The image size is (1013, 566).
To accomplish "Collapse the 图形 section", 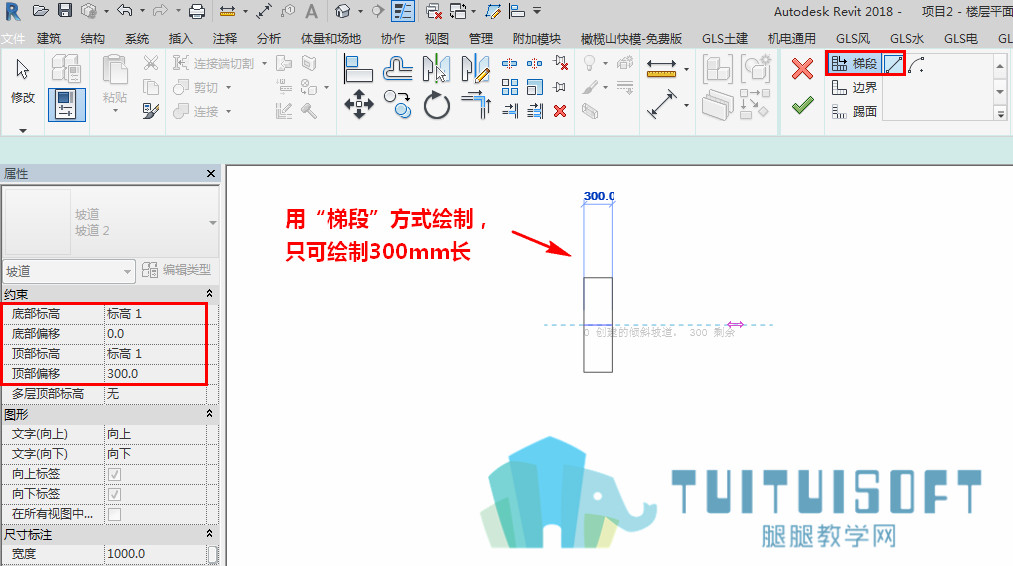I will coord(209,414).
